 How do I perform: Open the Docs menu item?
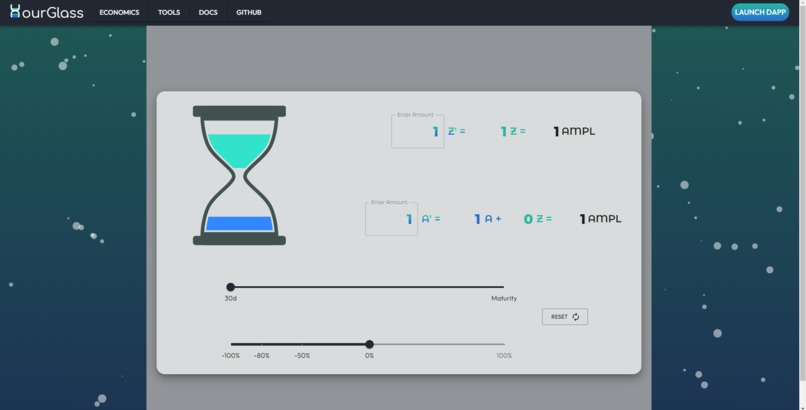[208, 12]
